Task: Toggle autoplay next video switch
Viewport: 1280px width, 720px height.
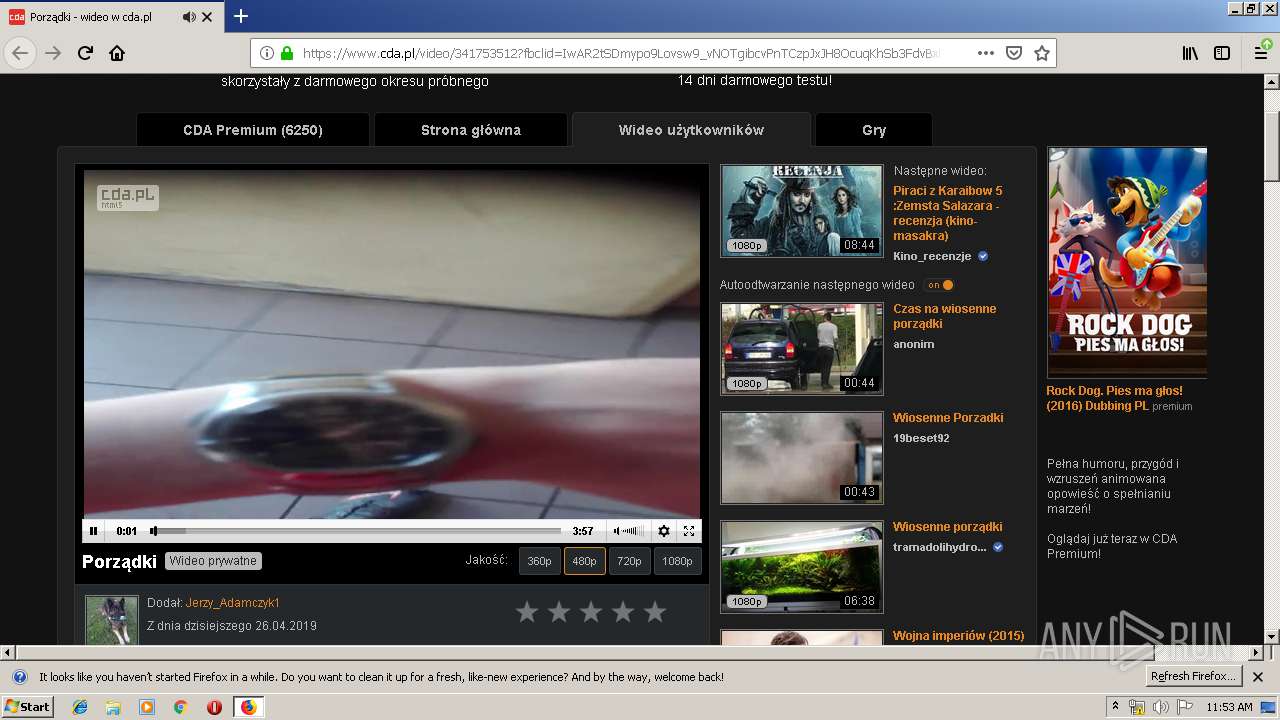Action: [939, 285]
